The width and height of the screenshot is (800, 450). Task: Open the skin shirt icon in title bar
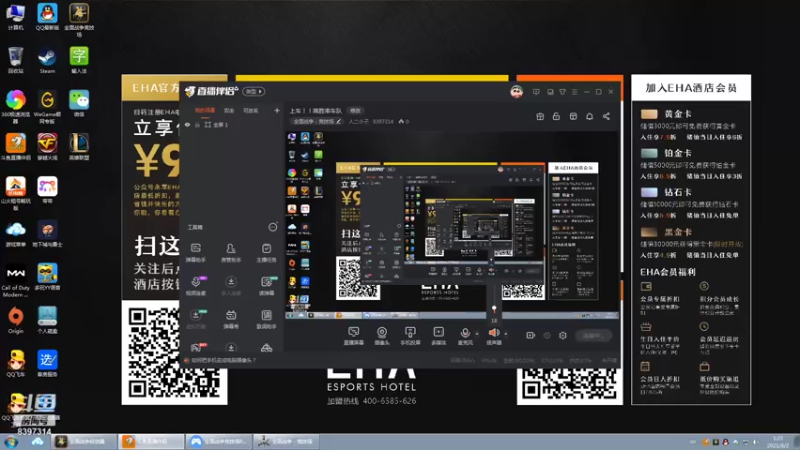click(x=562, y=92)
